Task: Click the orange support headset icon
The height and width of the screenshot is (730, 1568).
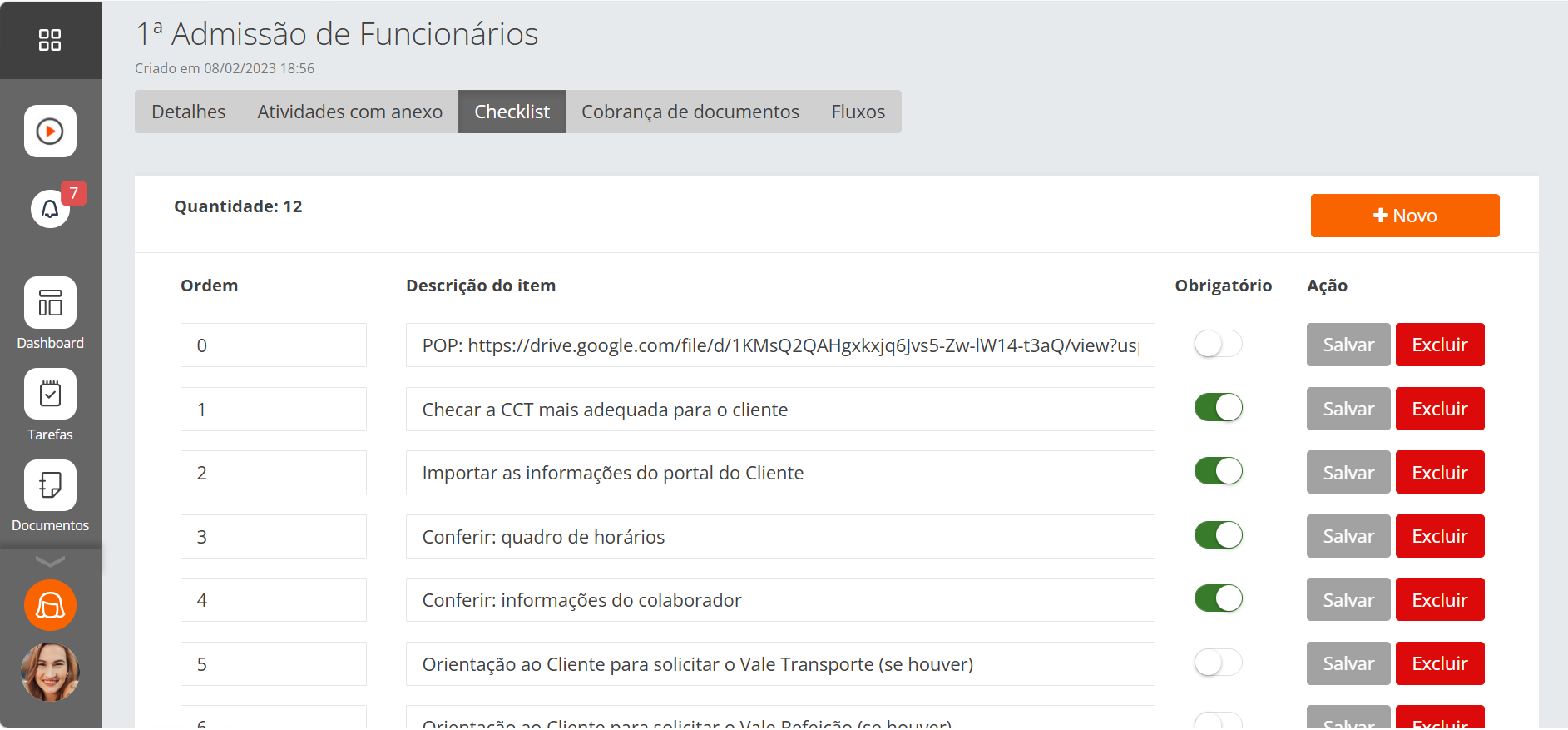Action: click(x=50, y=605)
